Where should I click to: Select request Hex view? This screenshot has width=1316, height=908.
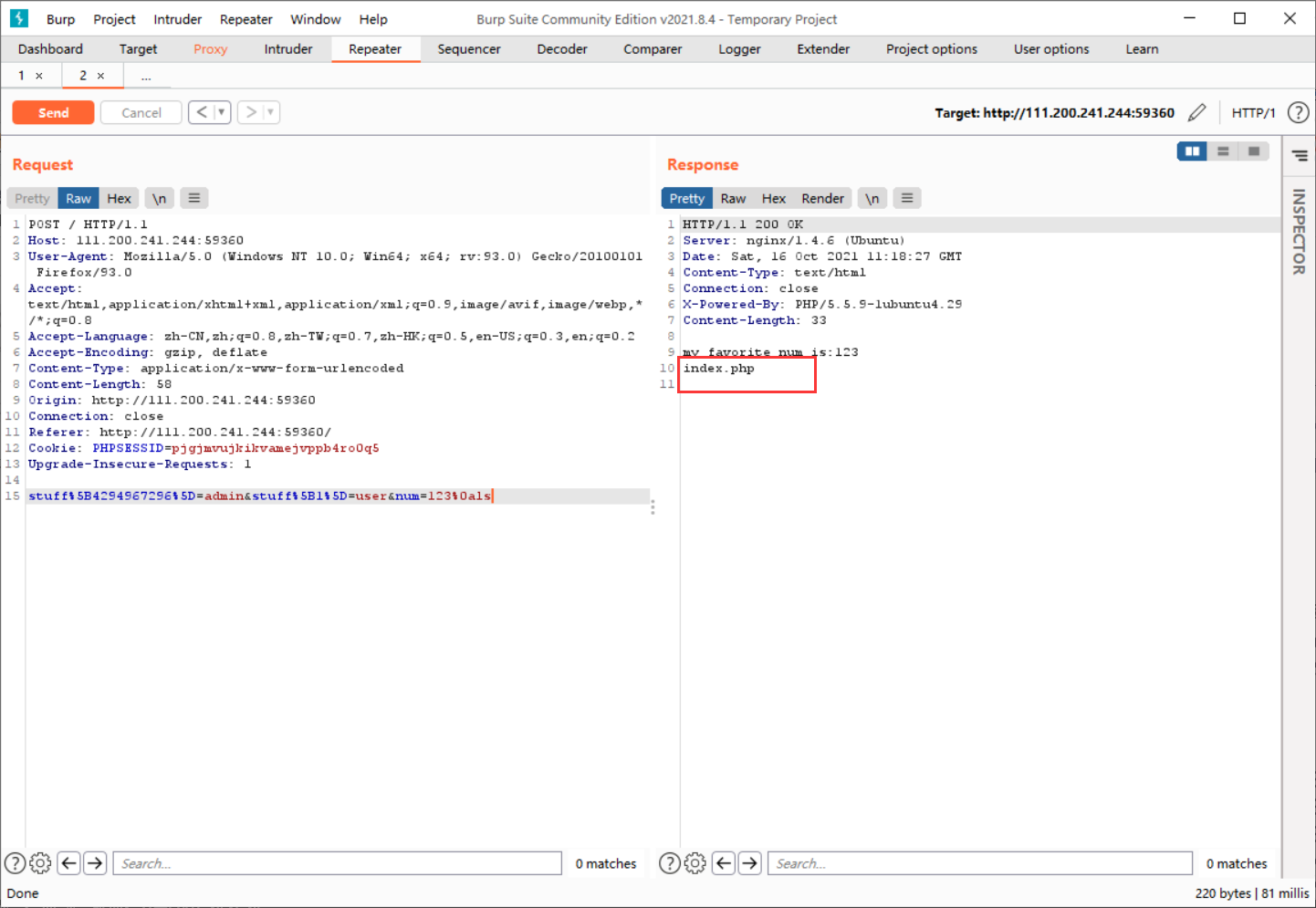point(119,198)
